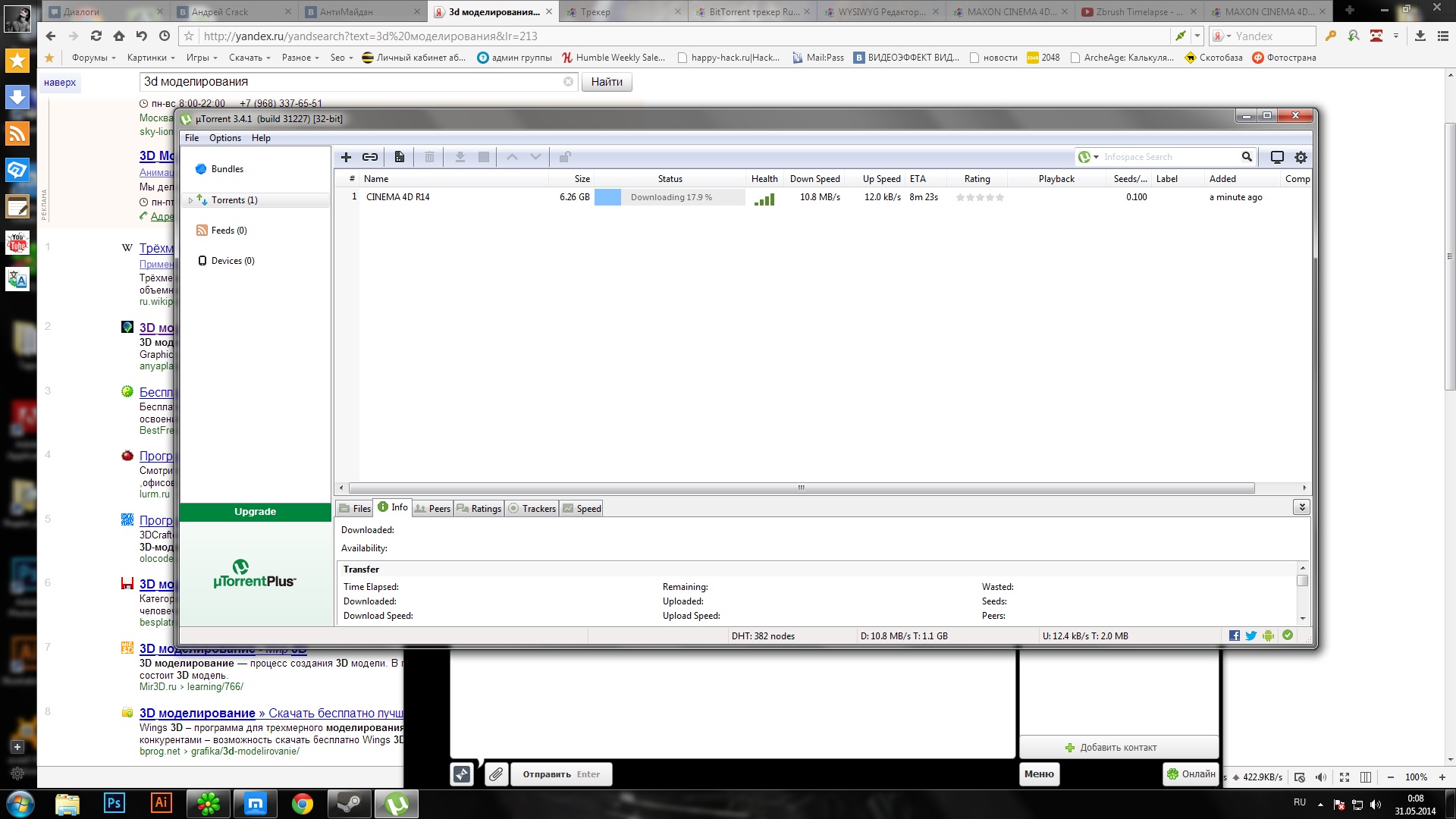
Task: Open uTorrent preferences gear icon
Action: (1301, 157)
